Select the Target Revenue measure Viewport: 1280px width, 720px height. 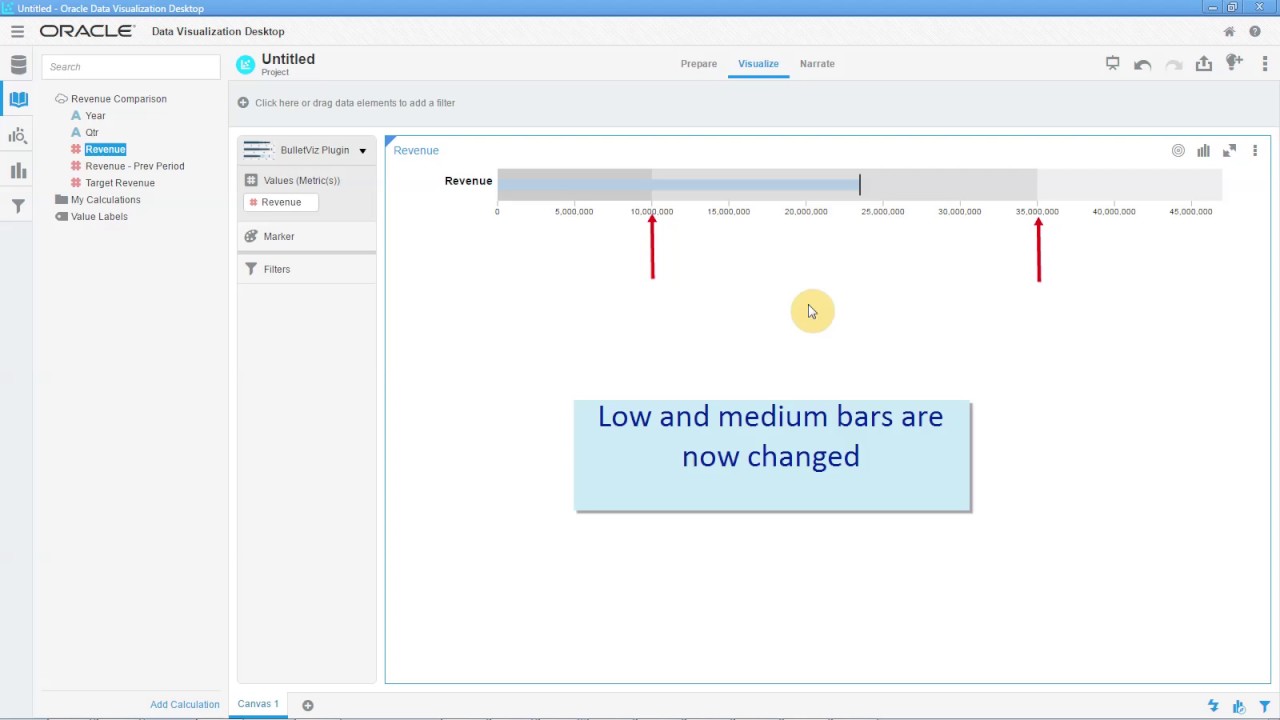tap(120, 183)
